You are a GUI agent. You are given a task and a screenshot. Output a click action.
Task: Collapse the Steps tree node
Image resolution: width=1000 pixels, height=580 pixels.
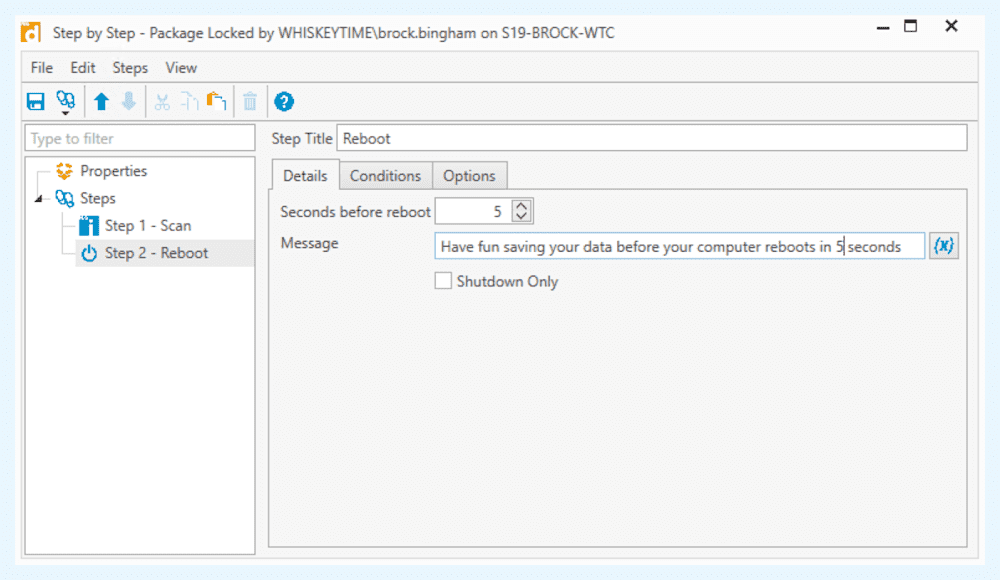(38, 199)
